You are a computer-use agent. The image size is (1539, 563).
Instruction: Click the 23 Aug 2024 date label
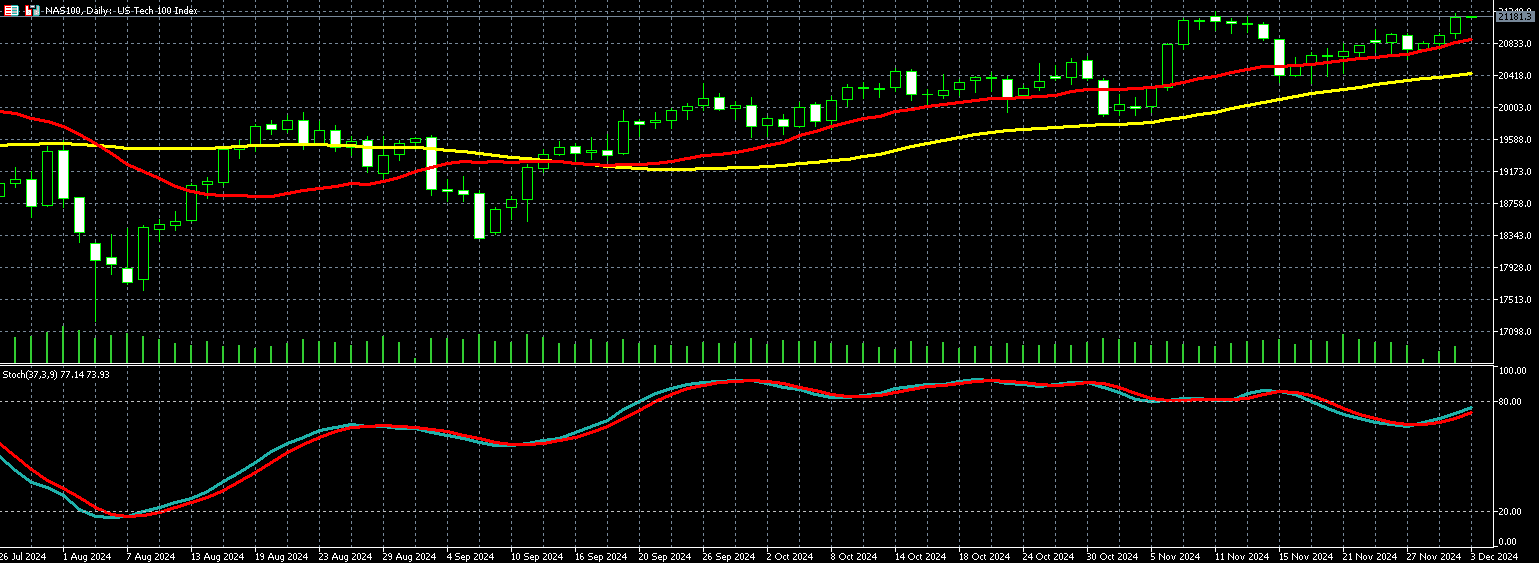click(x=345, y=556)
